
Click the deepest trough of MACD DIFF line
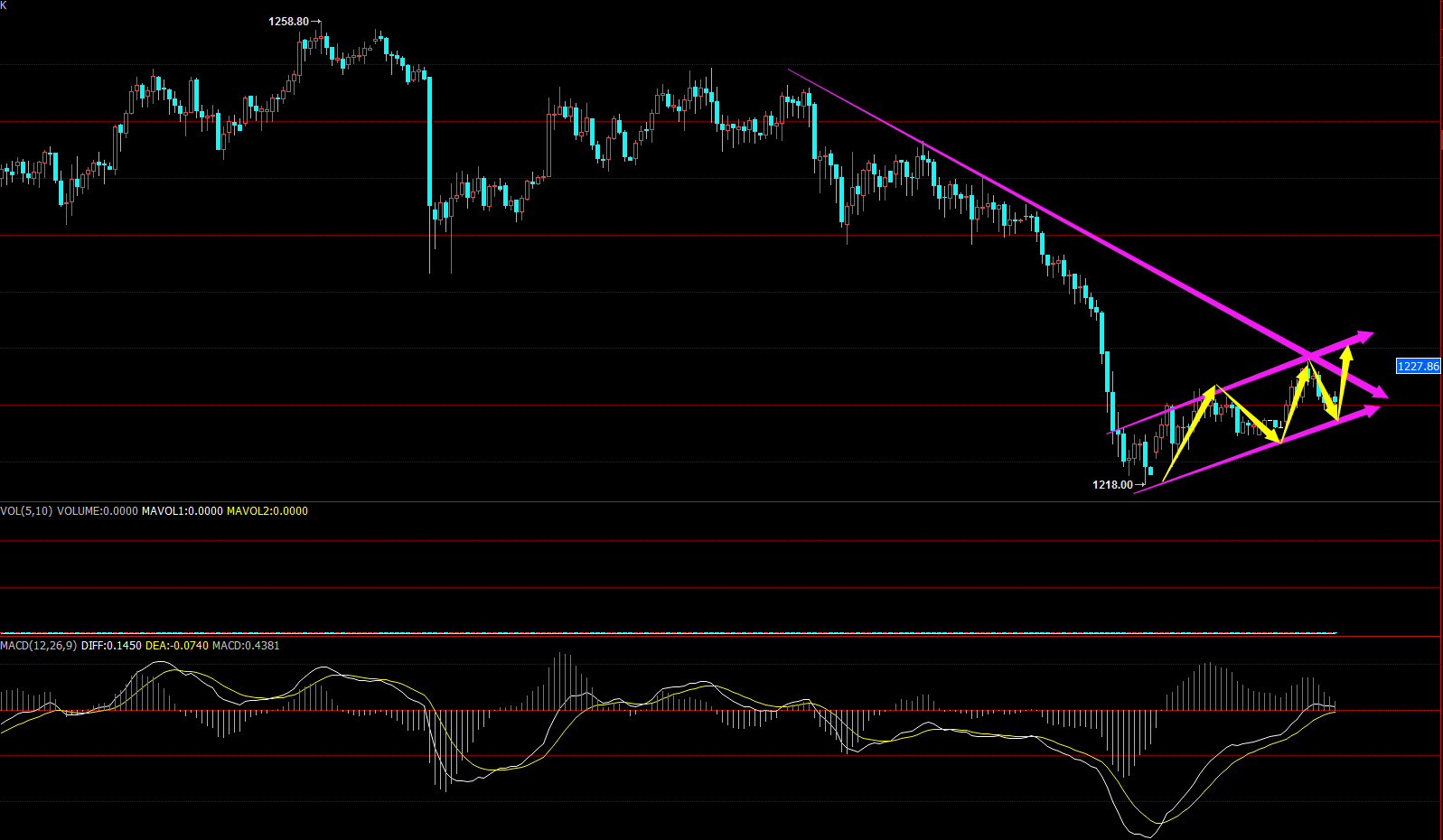1146,836
